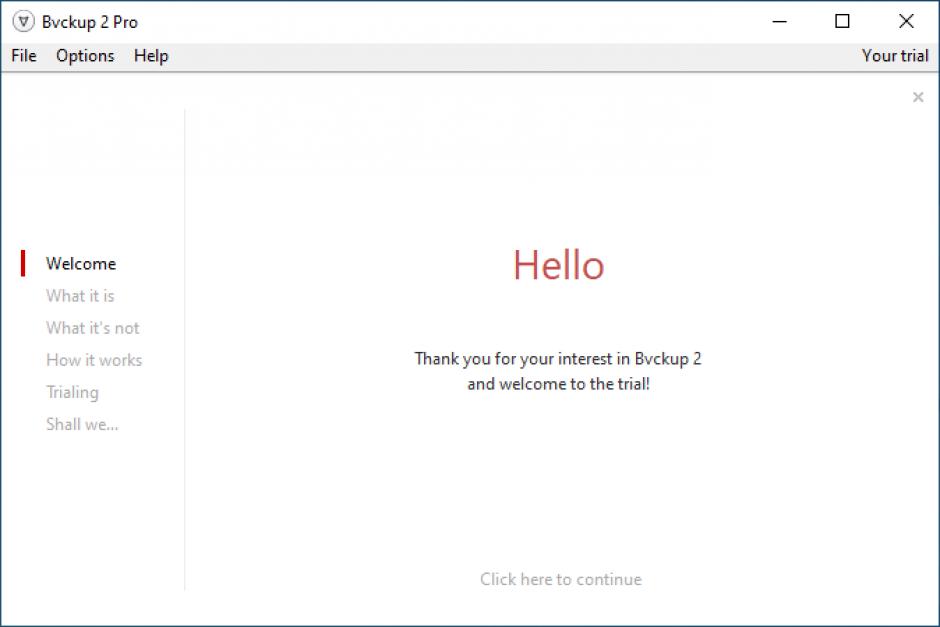The image size is (940, 627).
Task: Jump to the Trialing section
Action: pyautogui.click(x=72, y=392)
